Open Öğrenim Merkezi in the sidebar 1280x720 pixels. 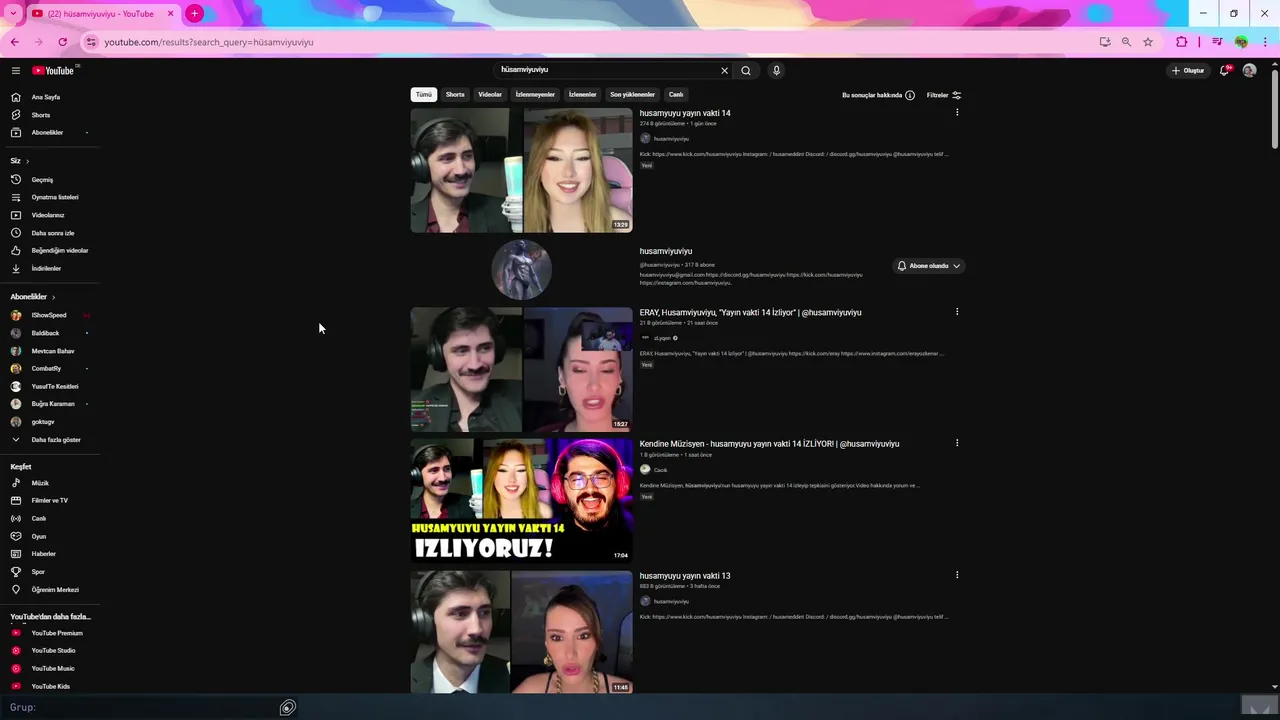coord(50,589)
